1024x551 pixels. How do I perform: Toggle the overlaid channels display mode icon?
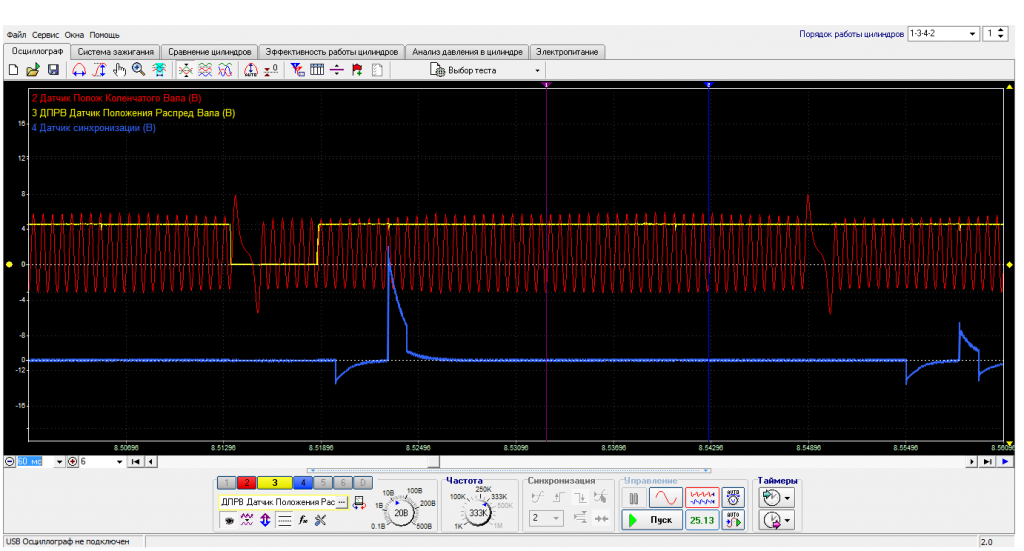185,70
